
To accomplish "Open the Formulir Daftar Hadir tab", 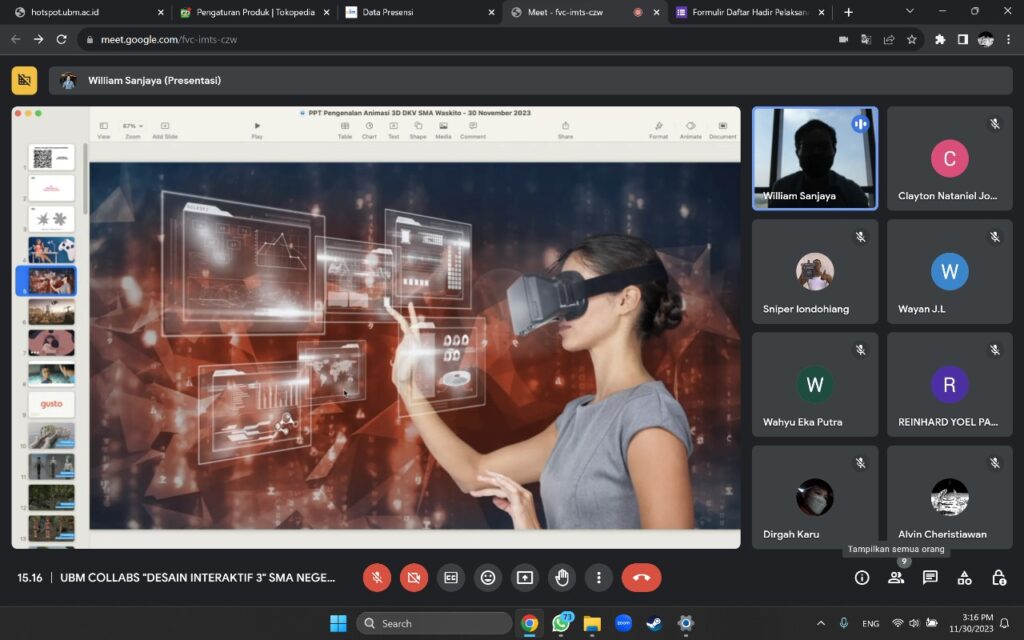I will pyautogui.click(x=750, y=12).
